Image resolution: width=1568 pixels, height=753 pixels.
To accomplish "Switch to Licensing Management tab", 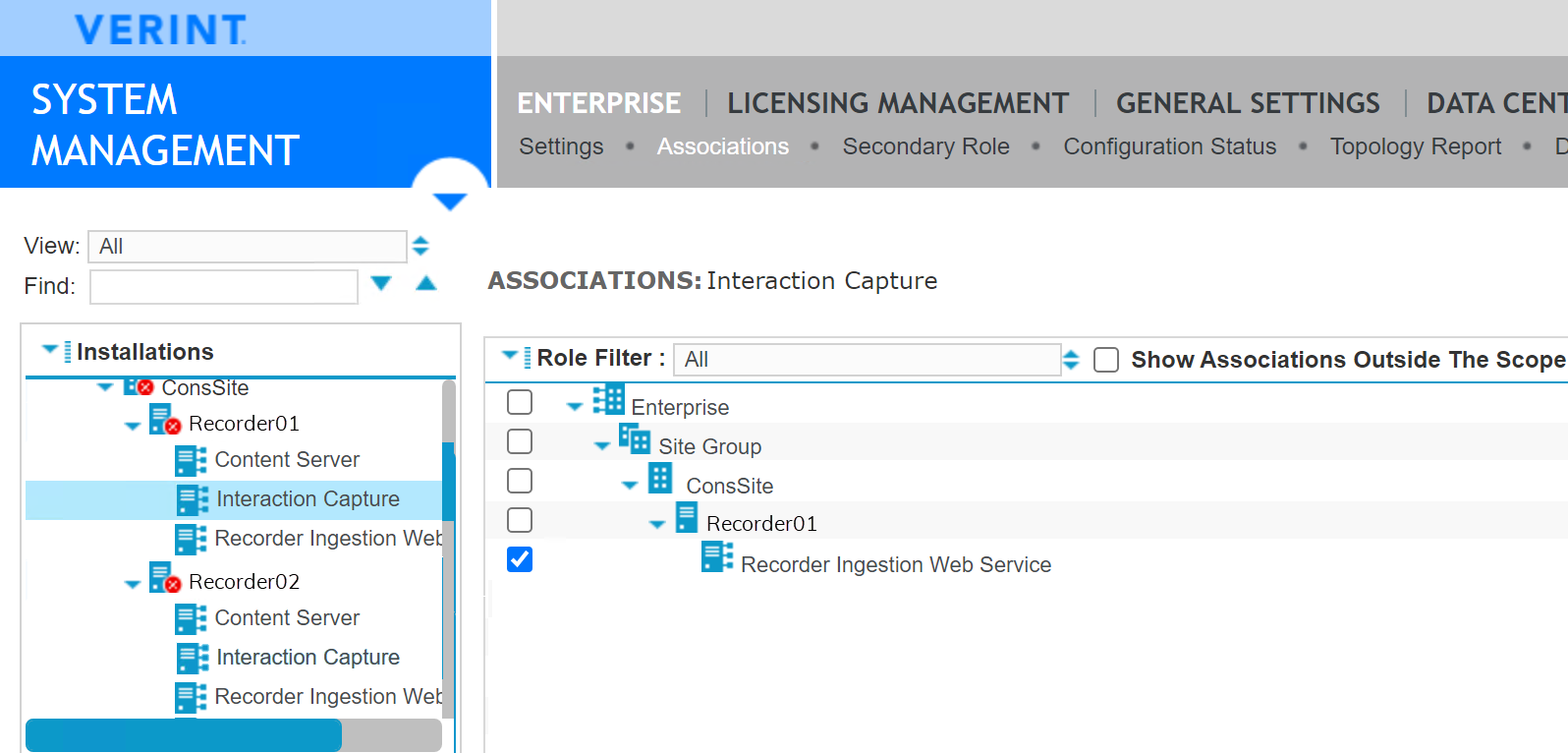I will coord(898,103).
